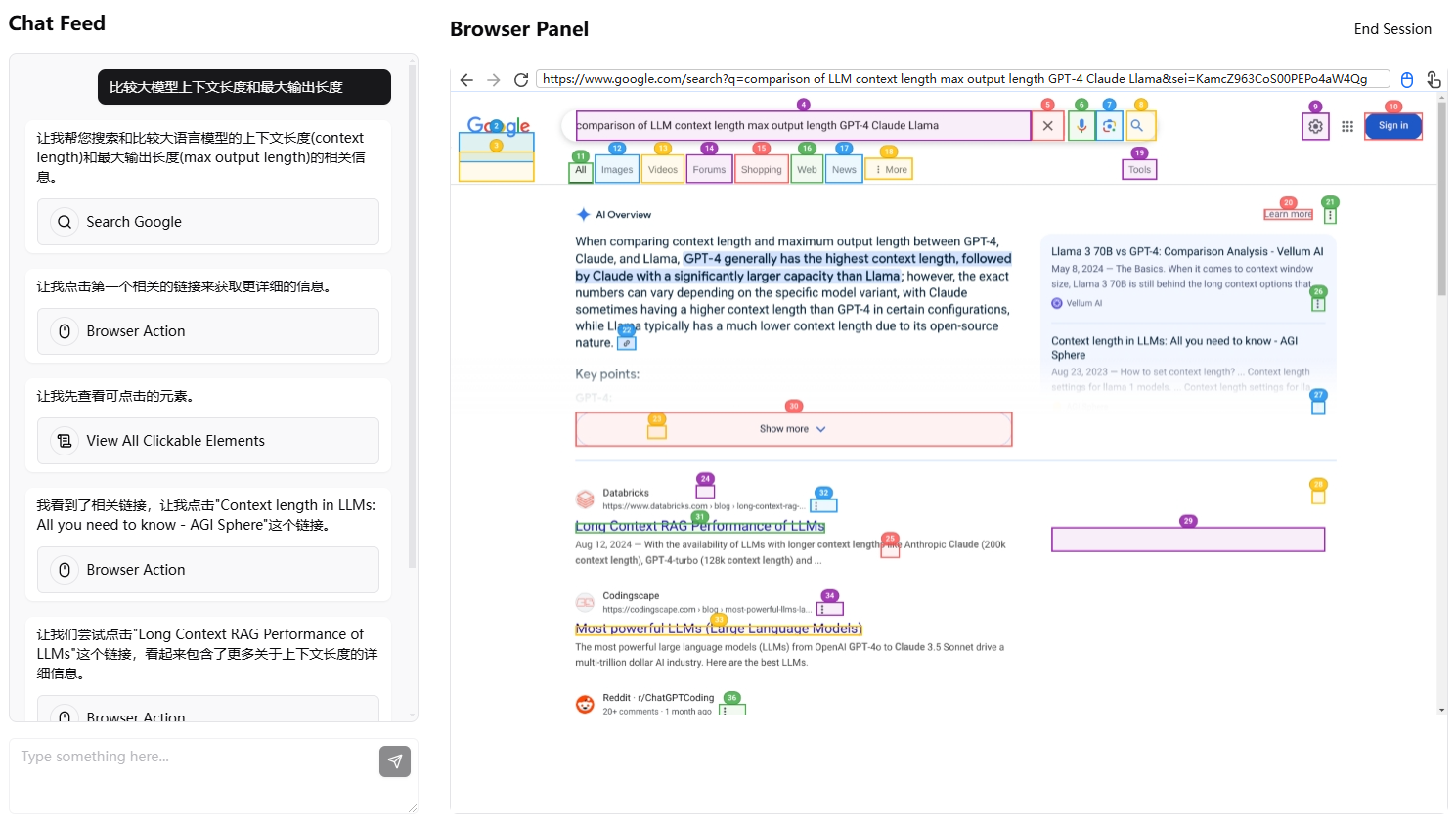Click into the Google search query field

click(x=803, y=126)
